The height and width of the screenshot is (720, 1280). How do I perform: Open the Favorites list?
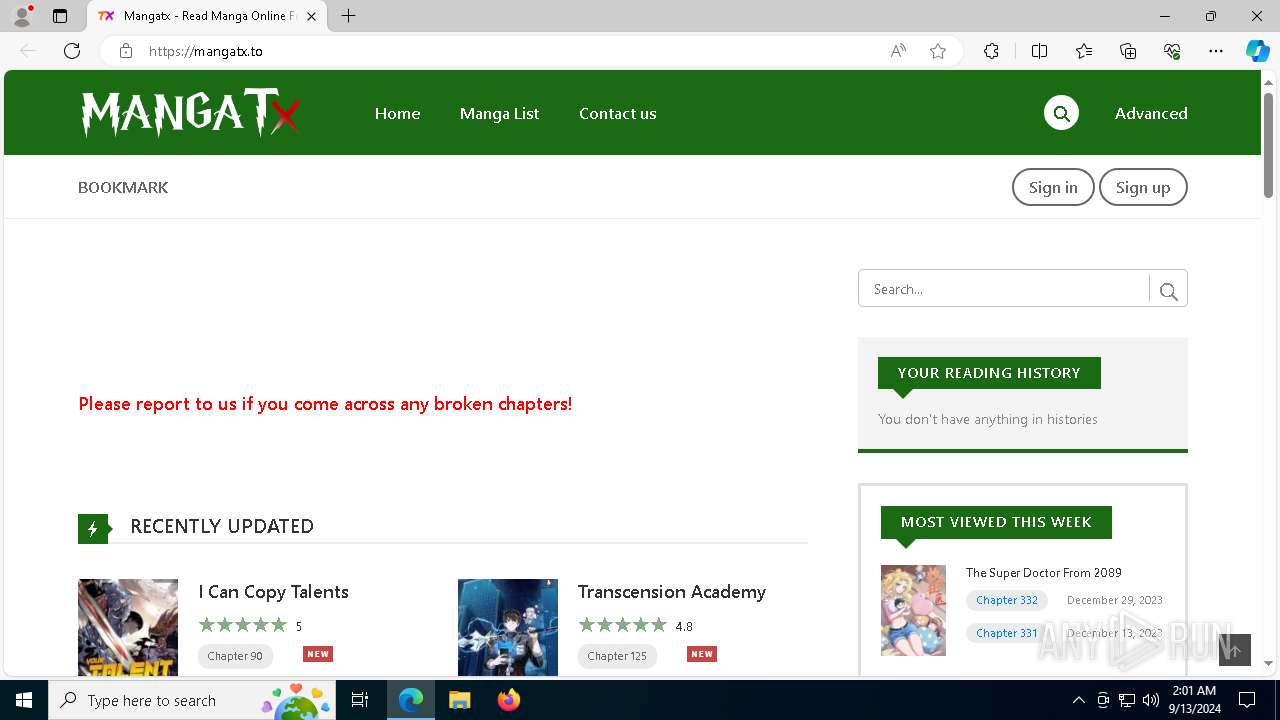point(1084,51)
